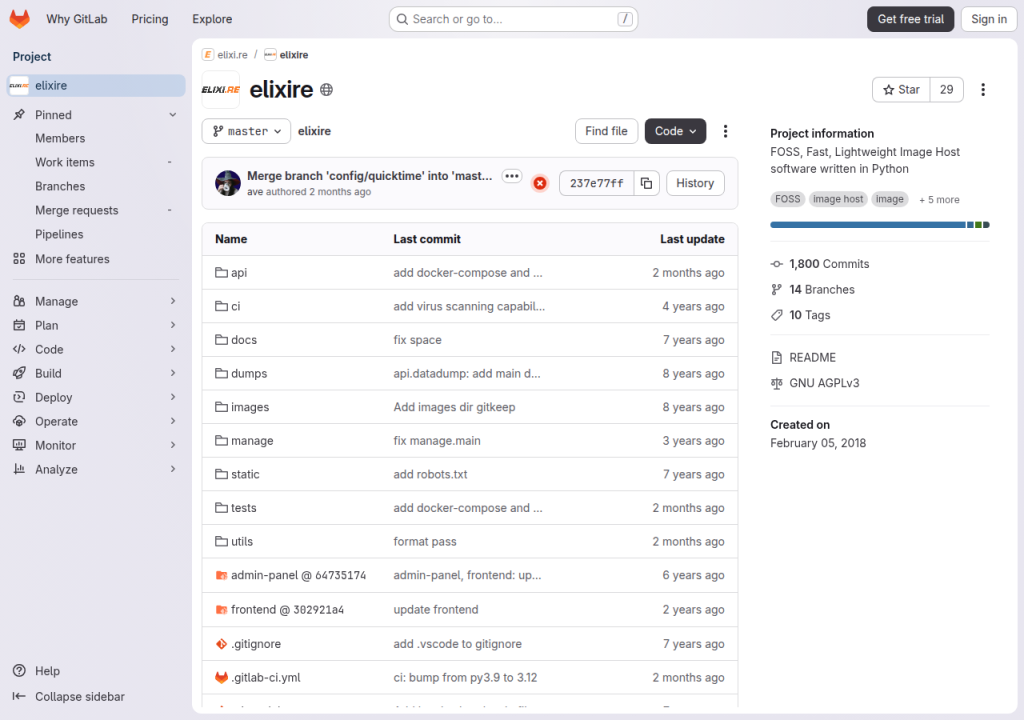Click commit SHA 237e77ff
Viewport: 1024px width, 720px height.
click(597, 184)
